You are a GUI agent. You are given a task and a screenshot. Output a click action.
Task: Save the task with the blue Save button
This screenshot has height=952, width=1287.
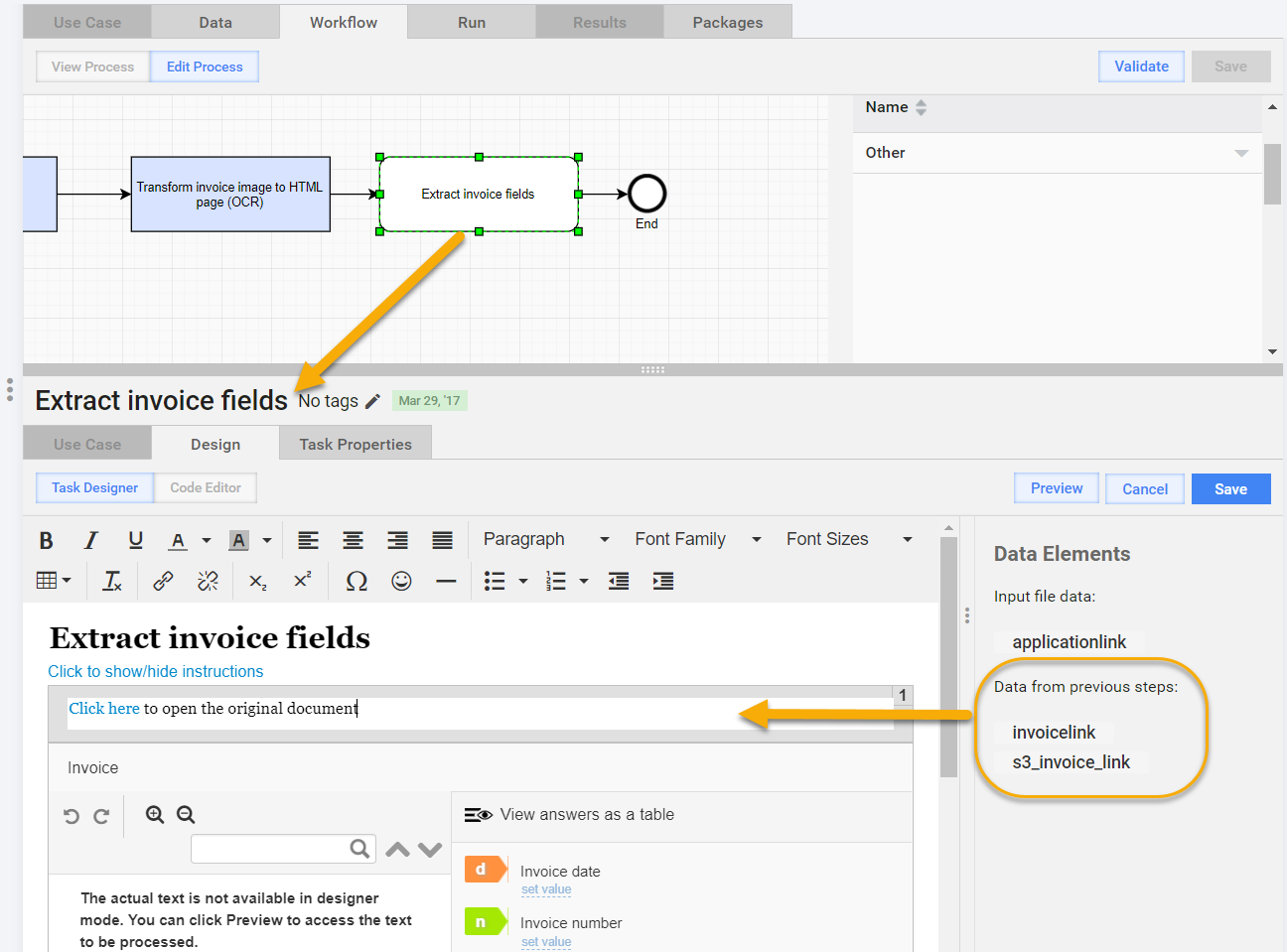tap(1230, 488)
